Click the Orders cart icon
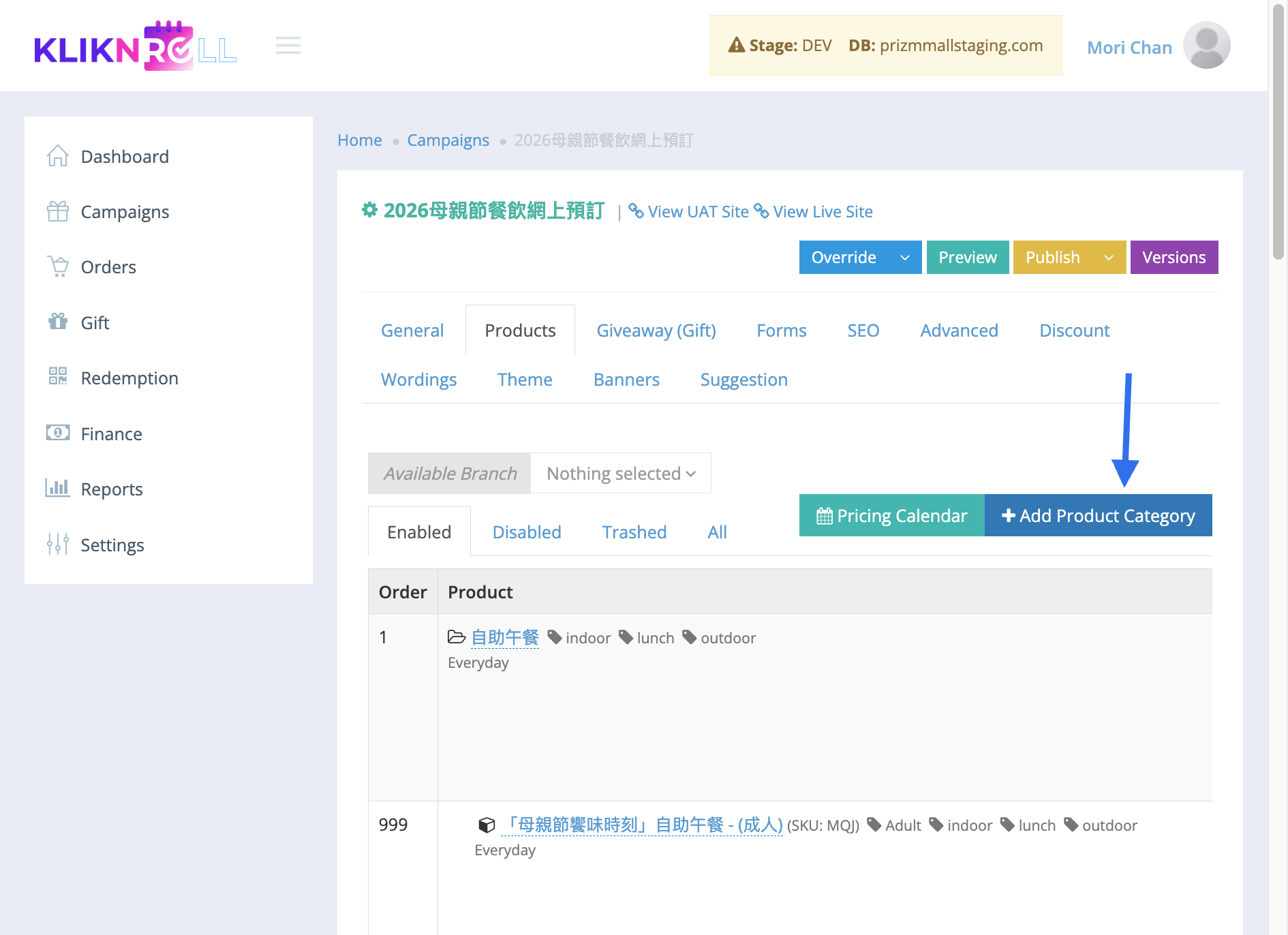 coord(58,266)
